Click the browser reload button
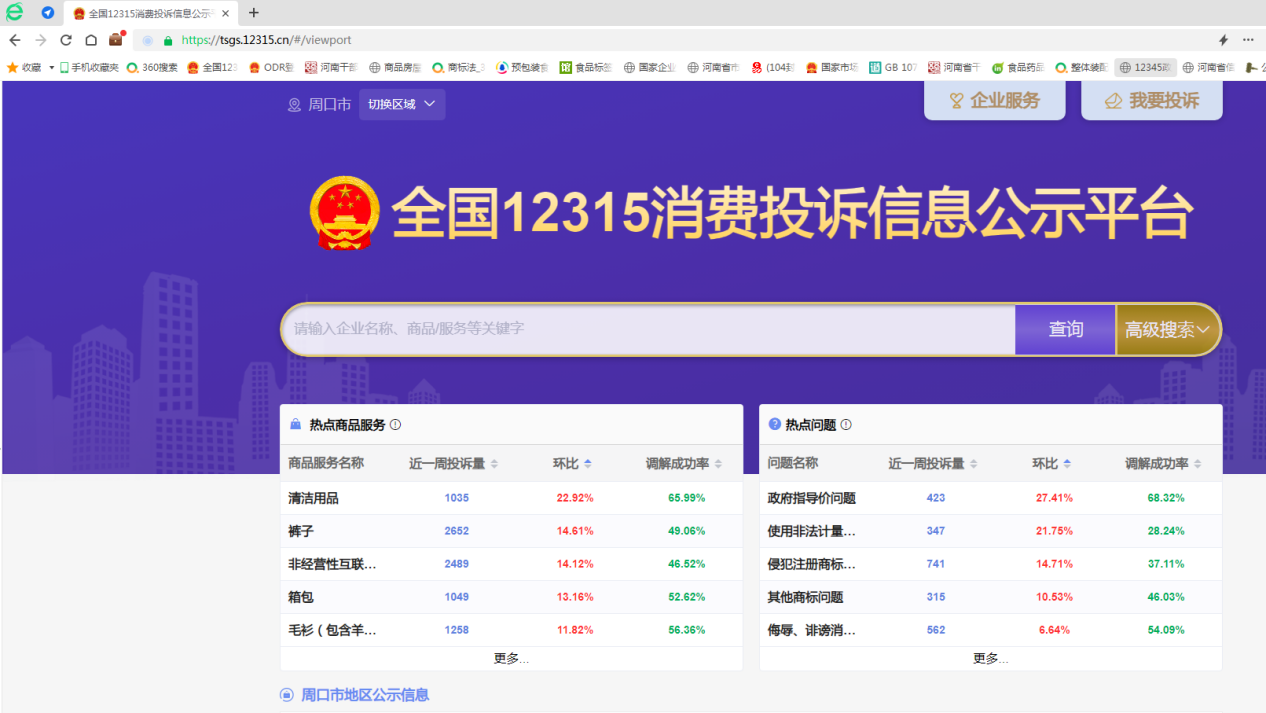 point(66,40)
